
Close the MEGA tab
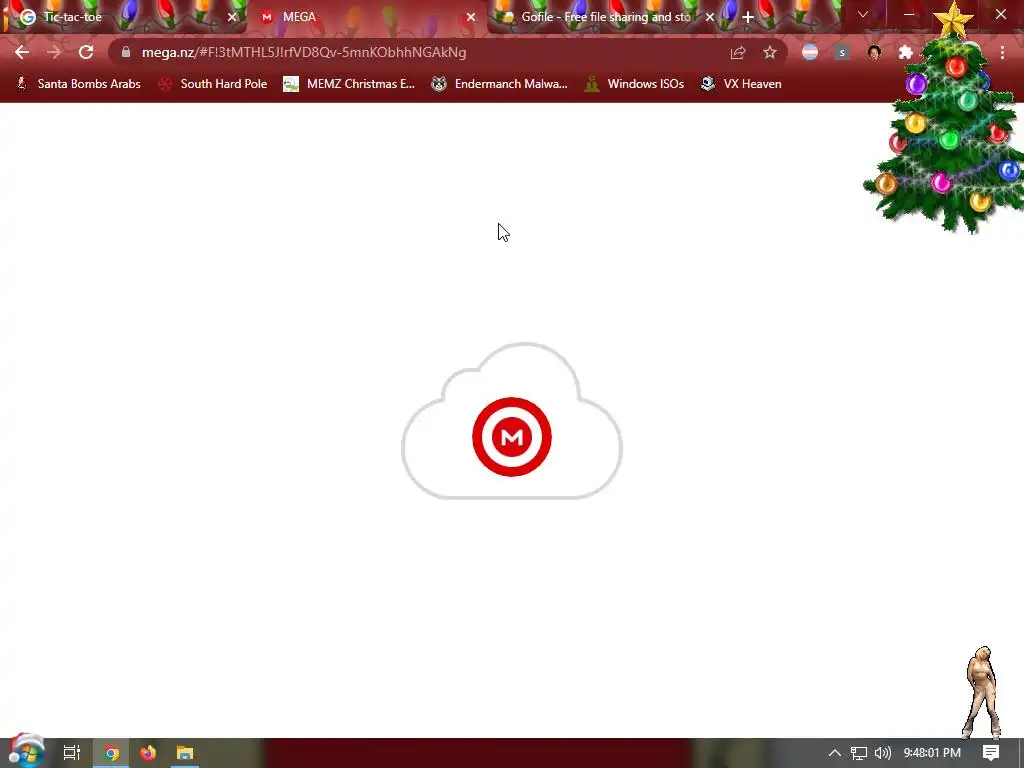[471, 17]
